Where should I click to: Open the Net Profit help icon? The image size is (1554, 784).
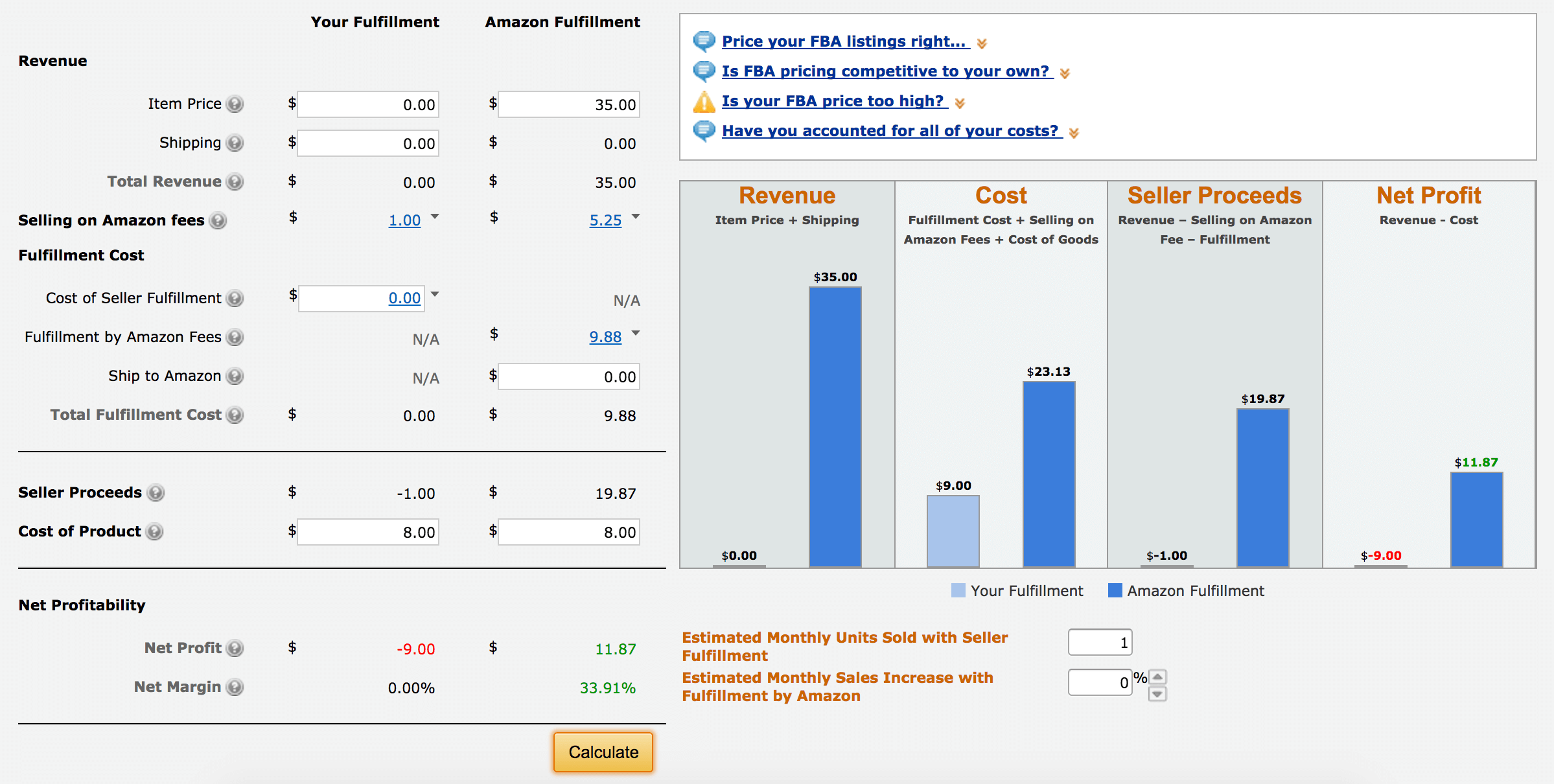pos(235,648)
